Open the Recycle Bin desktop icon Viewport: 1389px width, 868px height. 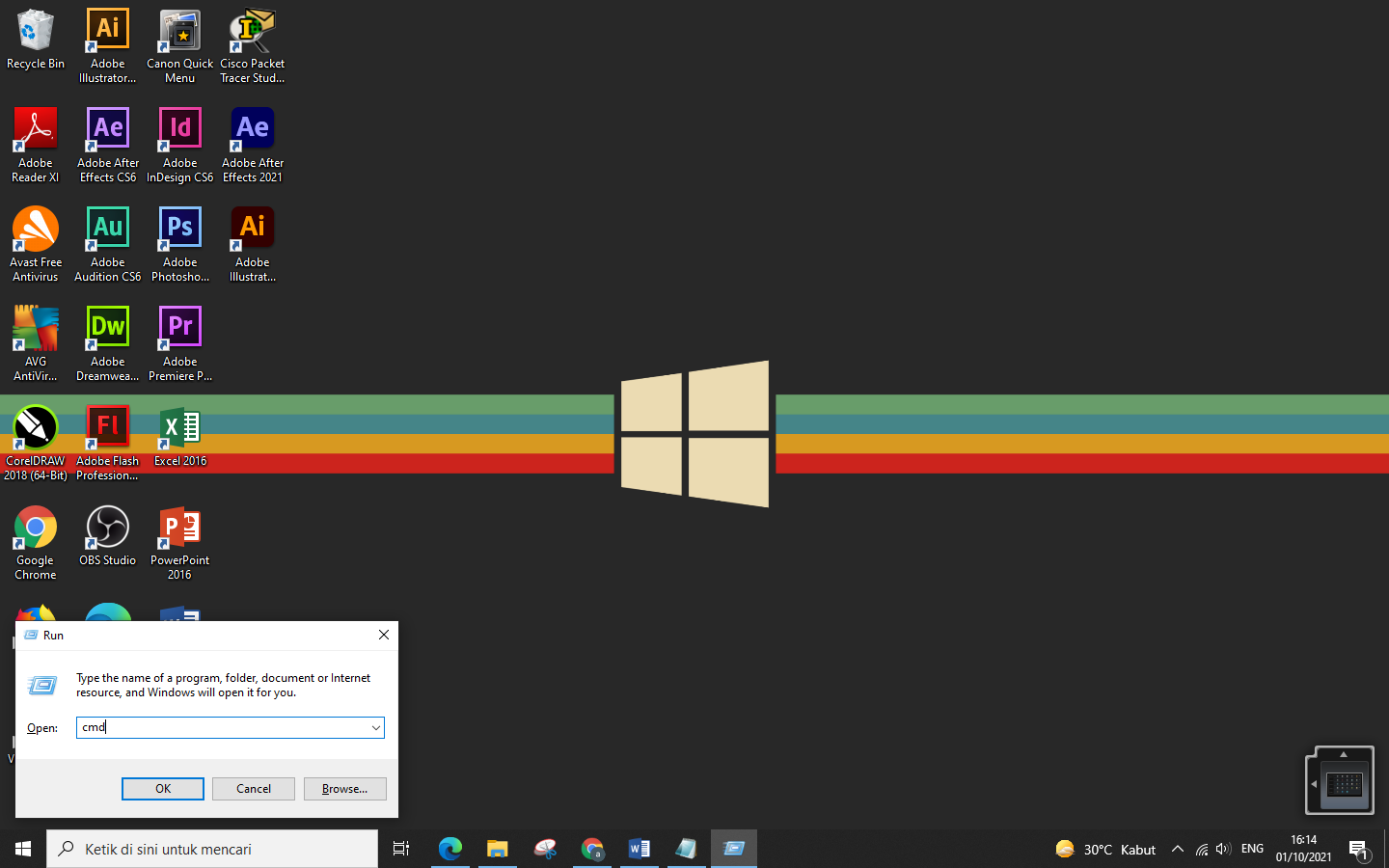point(36,41)
